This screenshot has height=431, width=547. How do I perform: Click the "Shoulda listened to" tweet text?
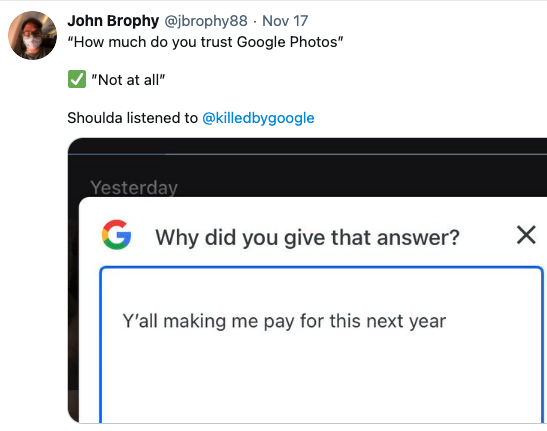(x=133, y=118)
